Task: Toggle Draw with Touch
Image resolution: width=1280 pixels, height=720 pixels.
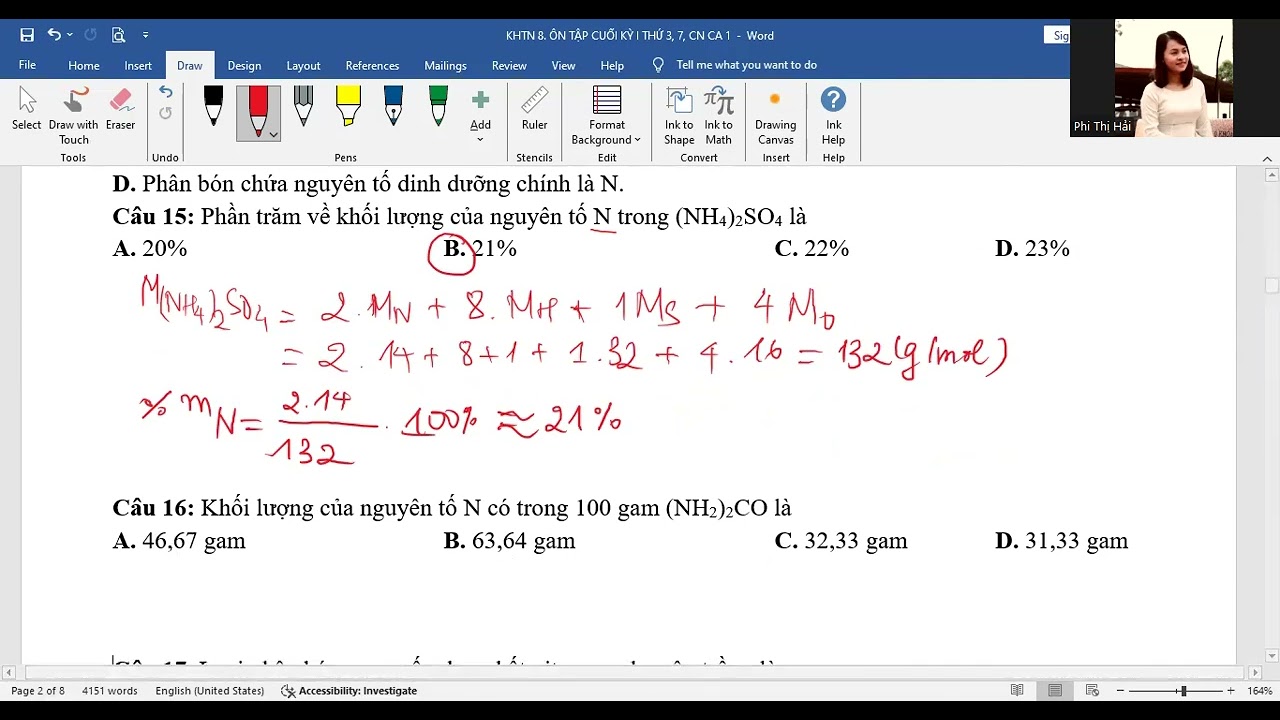Action: 74,116
